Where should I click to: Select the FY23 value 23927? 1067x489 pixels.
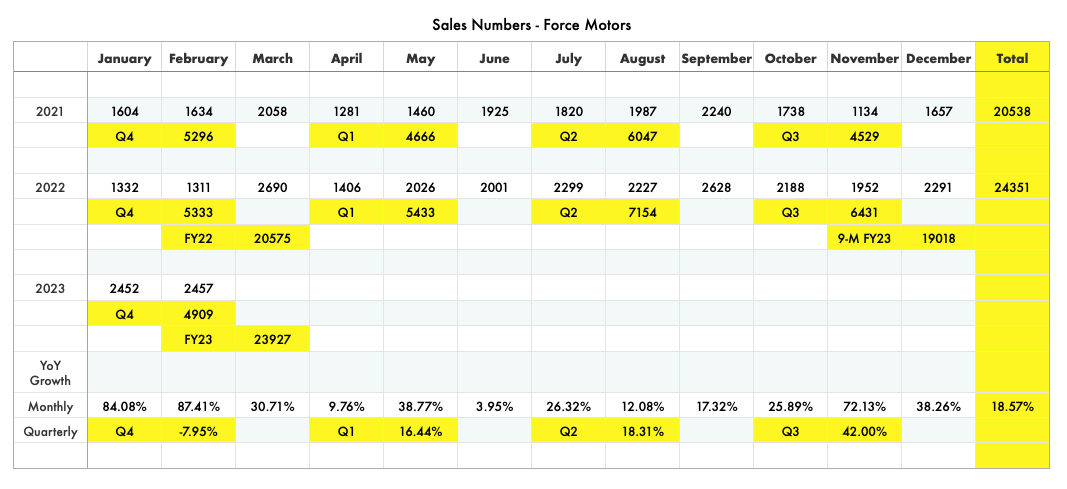pos(272,338)
